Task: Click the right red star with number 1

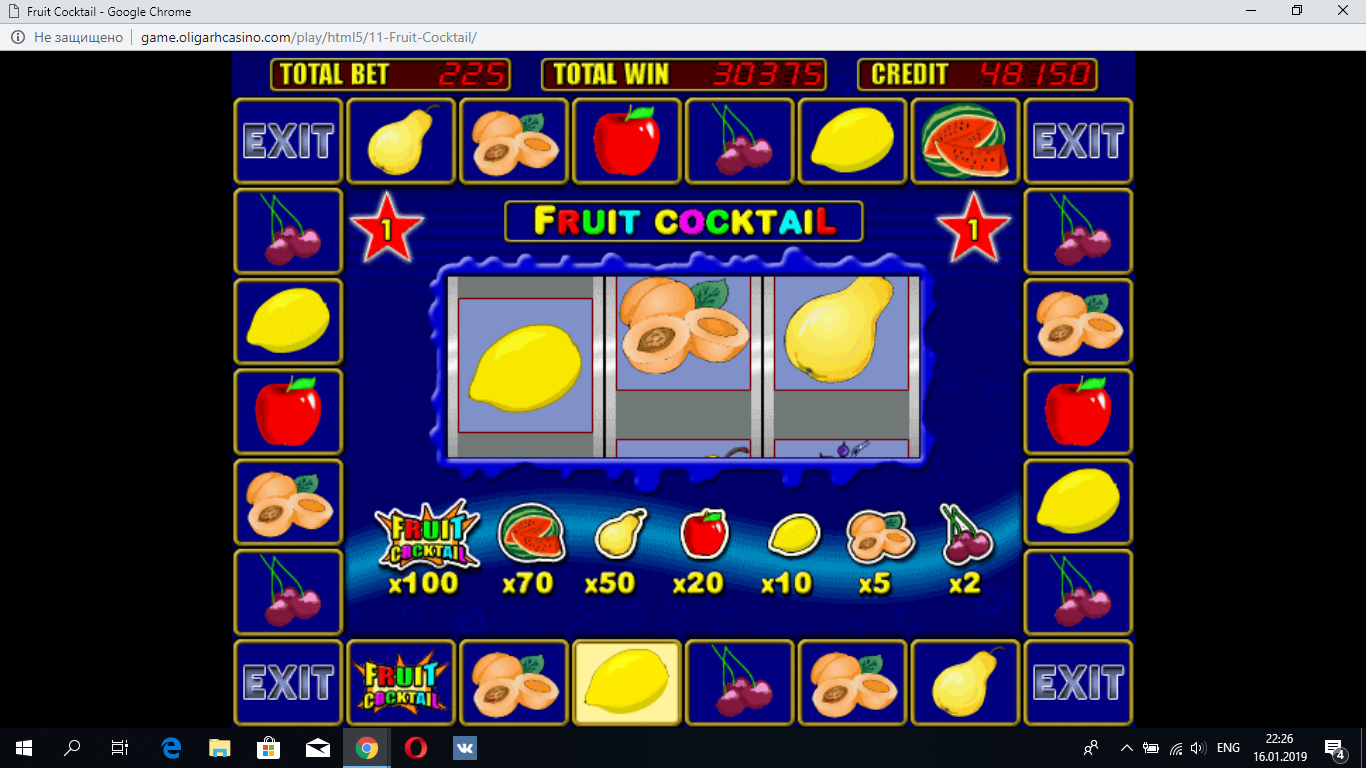Action: 973,228
